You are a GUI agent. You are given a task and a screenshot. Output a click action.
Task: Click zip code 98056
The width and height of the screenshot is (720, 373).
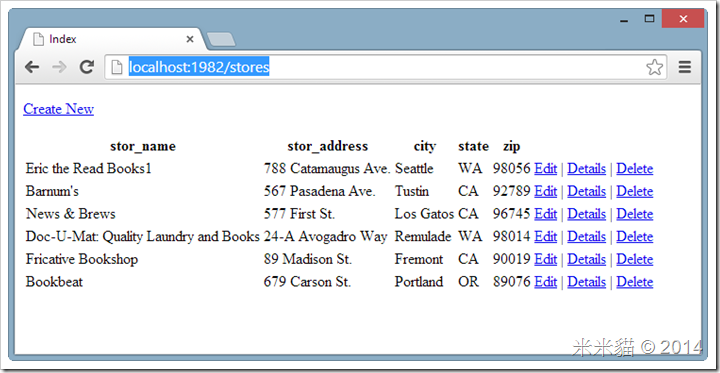coord(512,169)
